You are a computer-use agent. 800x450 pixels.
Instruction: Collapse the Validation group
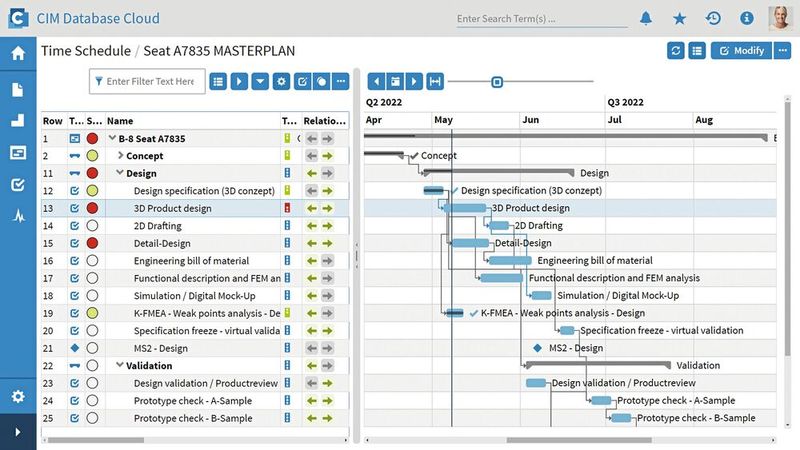(x=120, y=365)
